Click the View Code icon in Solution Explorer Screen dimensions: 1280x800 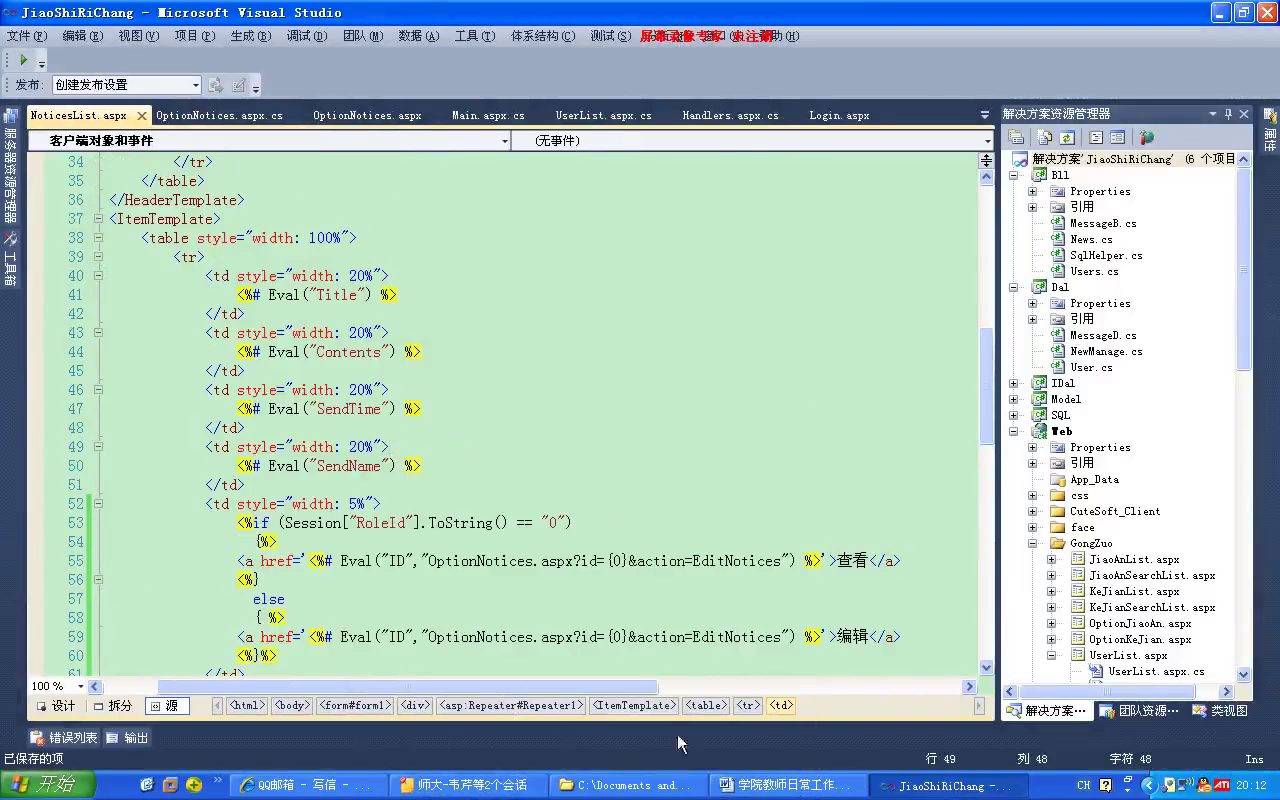click(x=1096, y=138)
